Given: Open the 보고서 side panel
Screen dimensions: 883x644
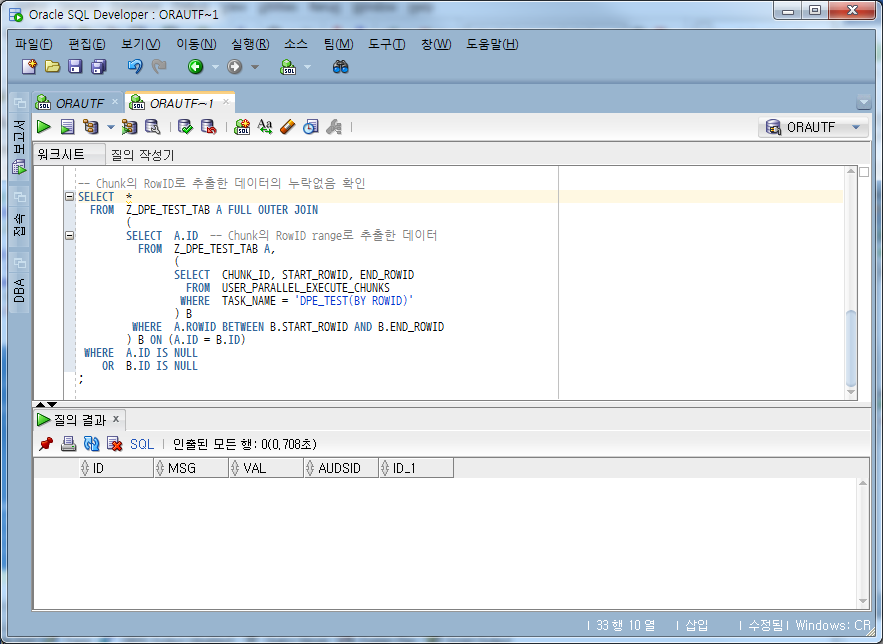Looking at the screenshot, I should point(19,146).
